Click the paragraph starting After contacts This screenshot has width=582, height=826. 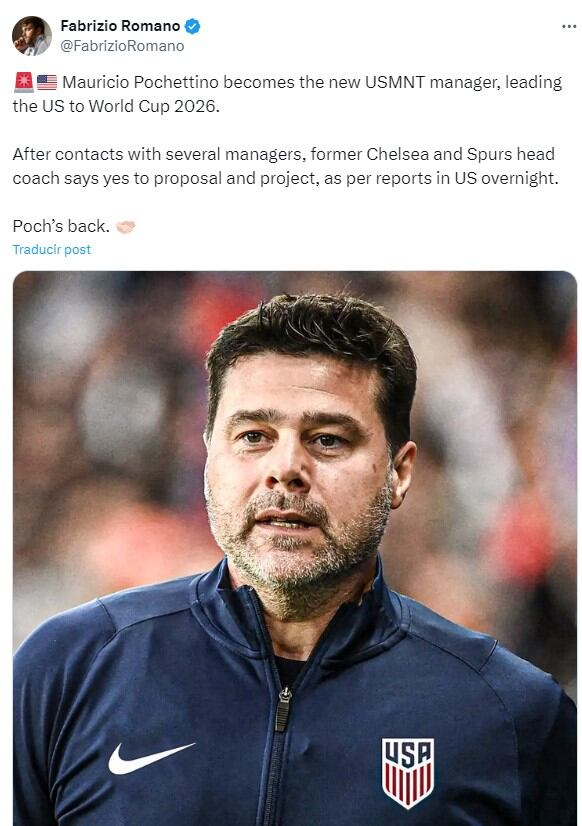coord(285,166)
